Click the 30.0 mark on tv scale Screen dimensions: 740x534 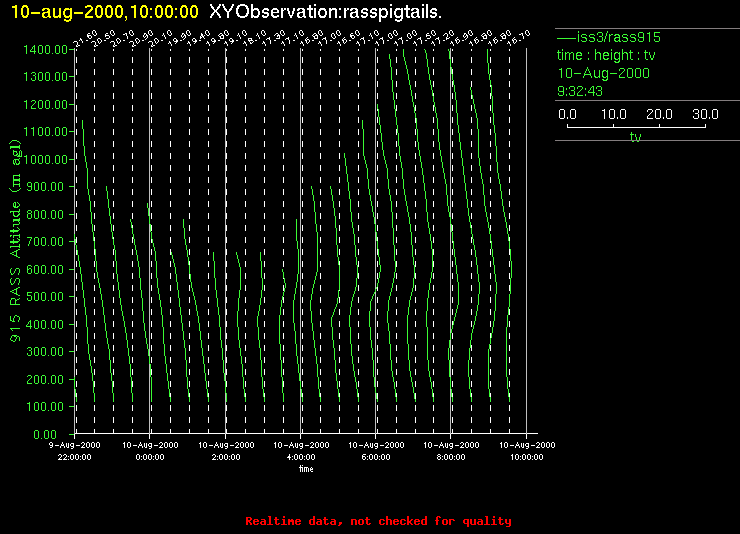coord(706,115)
